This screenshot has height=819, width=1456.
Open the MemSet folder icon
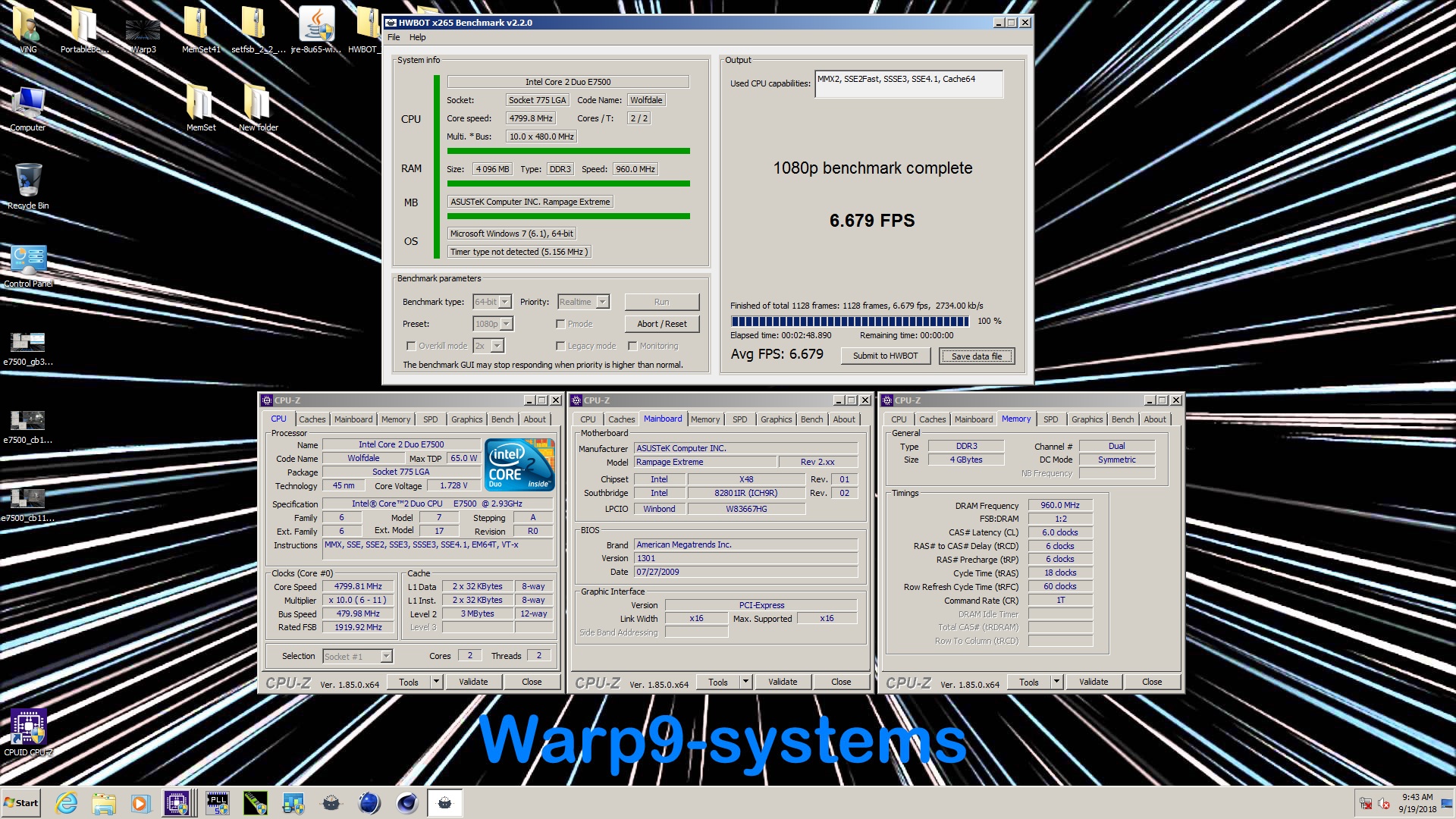201,107
